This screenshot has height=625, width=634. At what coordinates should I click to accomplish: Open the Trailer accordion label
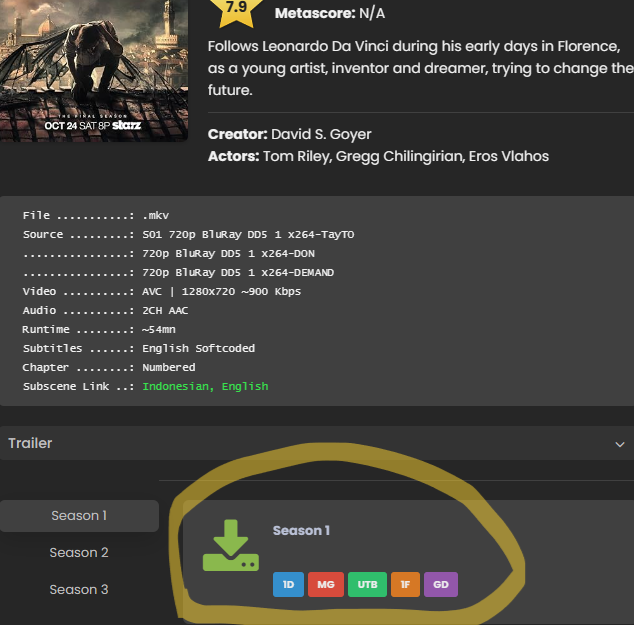pos(30,443)
